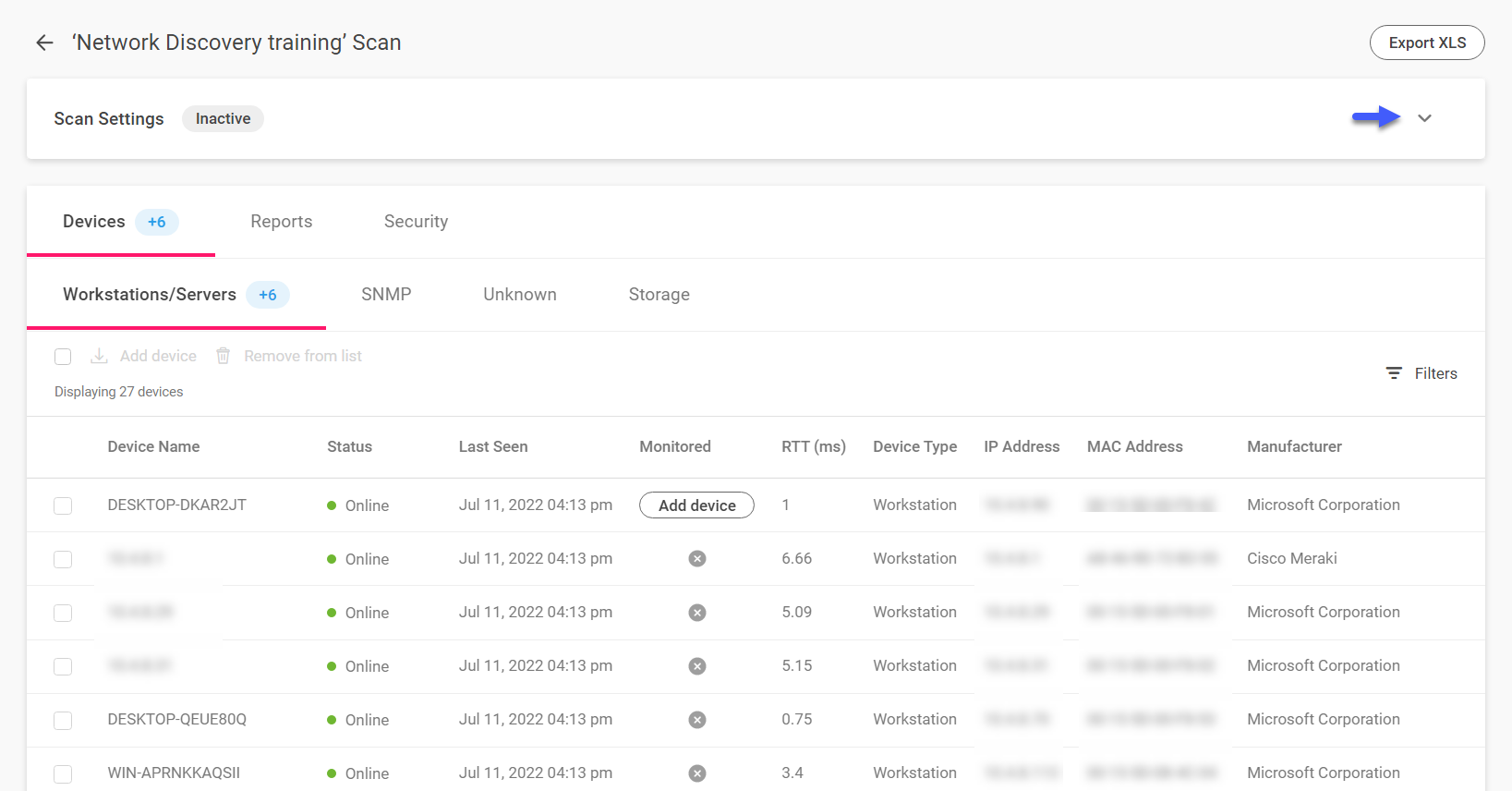Image resolution: width=1512 pixels, height=791 pixels.
Task: Open the Filters icon
Action: (1394, 373)
